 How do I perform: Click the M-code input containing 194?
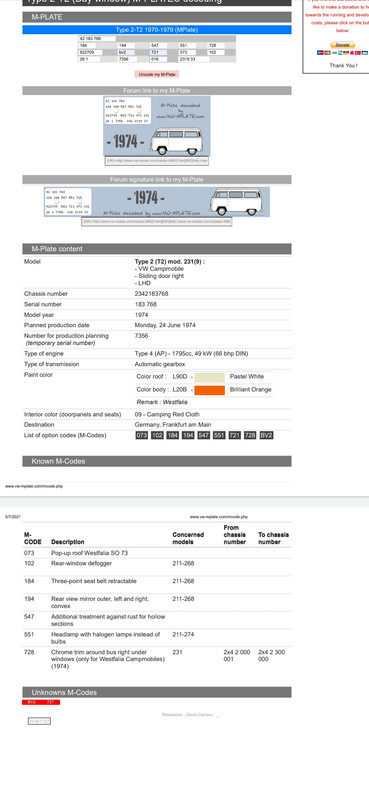[126, 46]
